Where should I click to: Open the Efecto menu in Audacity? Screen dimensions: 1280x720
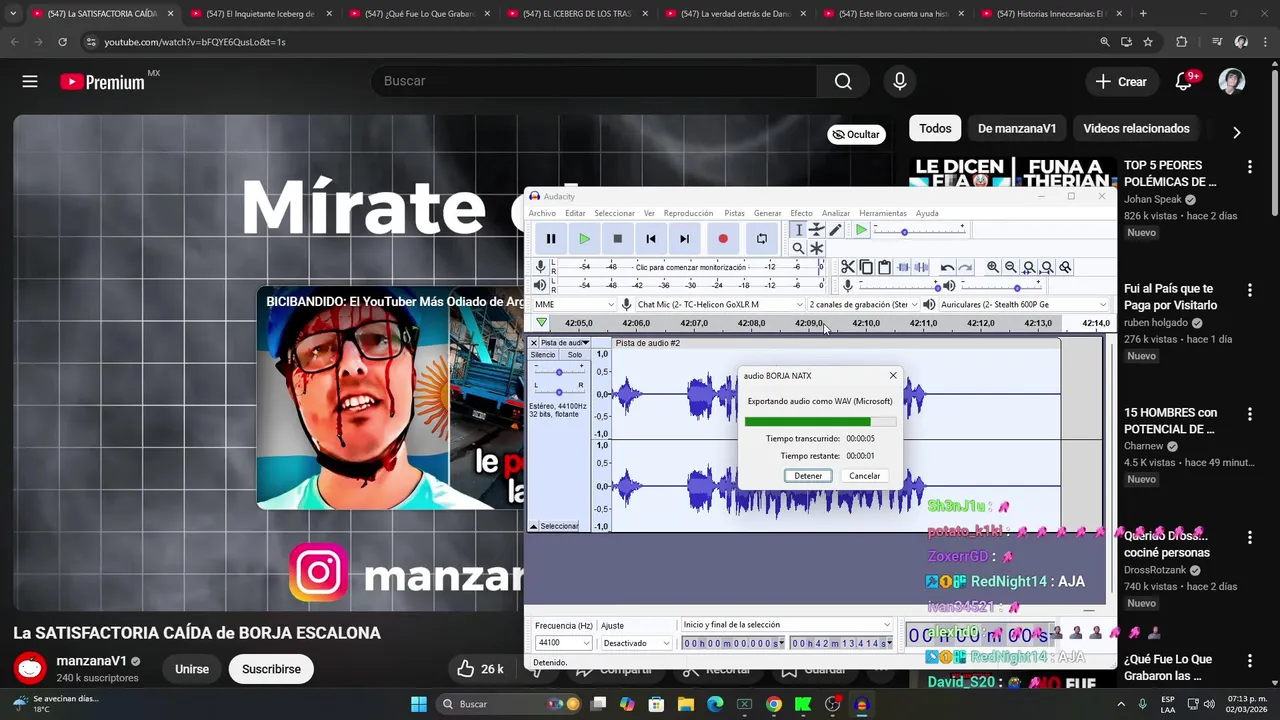click(801, 213)
